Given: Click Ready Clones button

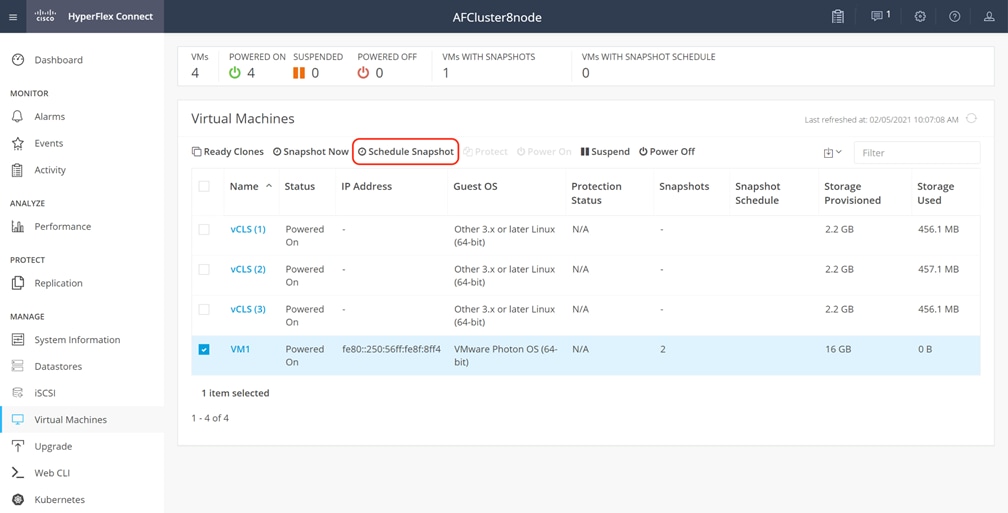Looking at the screenshot, I should [228, 152].
